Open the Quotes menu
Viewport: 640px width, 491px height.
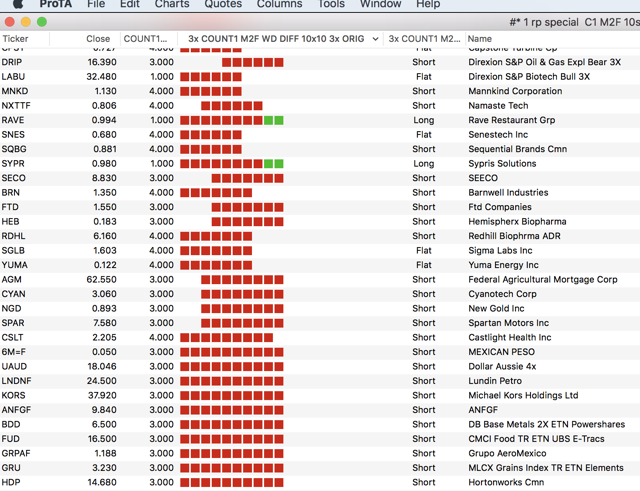pyautogui.click(x=223, y=4)
